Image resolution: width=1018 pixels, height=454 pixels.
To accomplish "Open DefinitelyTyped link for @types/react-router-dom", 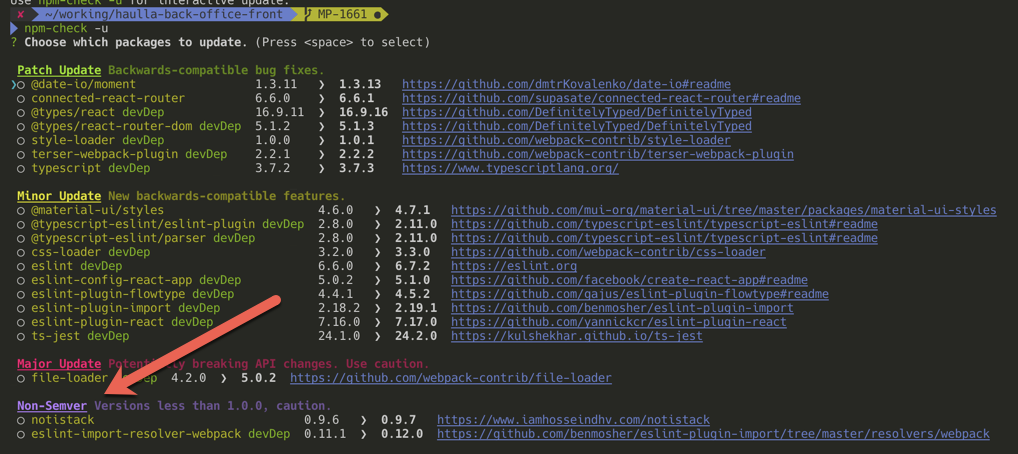I will coord(577,127).
